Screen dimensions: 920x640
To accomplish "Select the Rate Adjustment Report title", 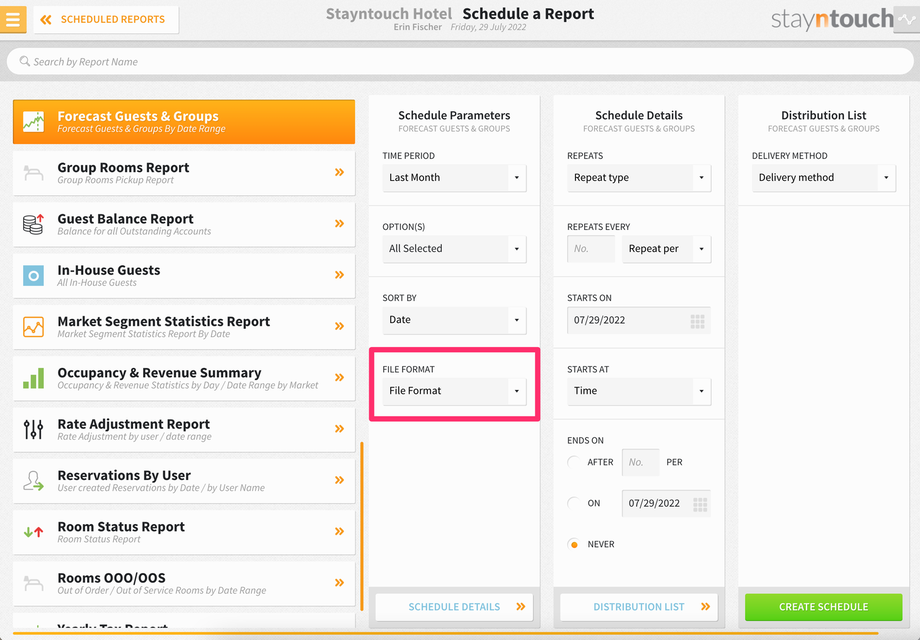I will coord(133,424).
